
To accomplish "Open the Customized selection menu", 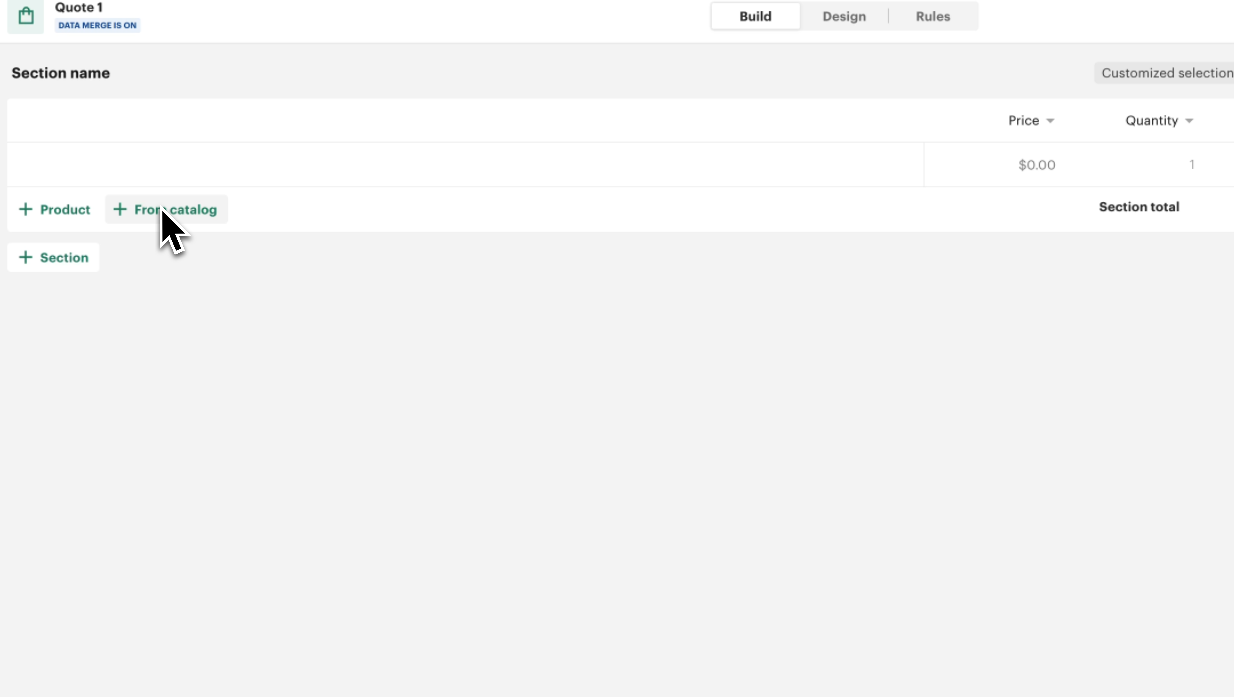I will pos(1165,73).
